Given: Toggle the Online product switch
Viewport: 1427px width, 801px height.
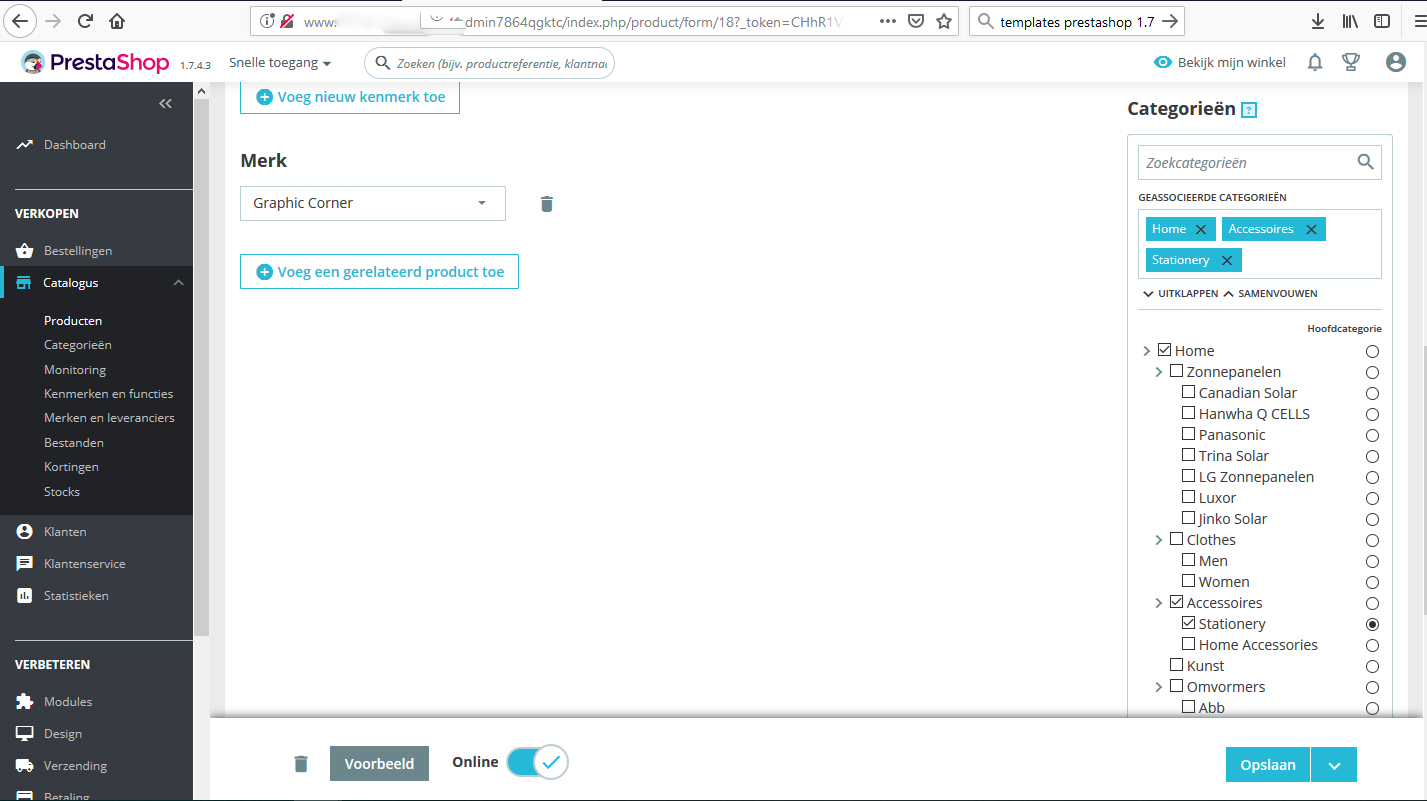Looking at the screenshot, I should (x=537, y=763).
